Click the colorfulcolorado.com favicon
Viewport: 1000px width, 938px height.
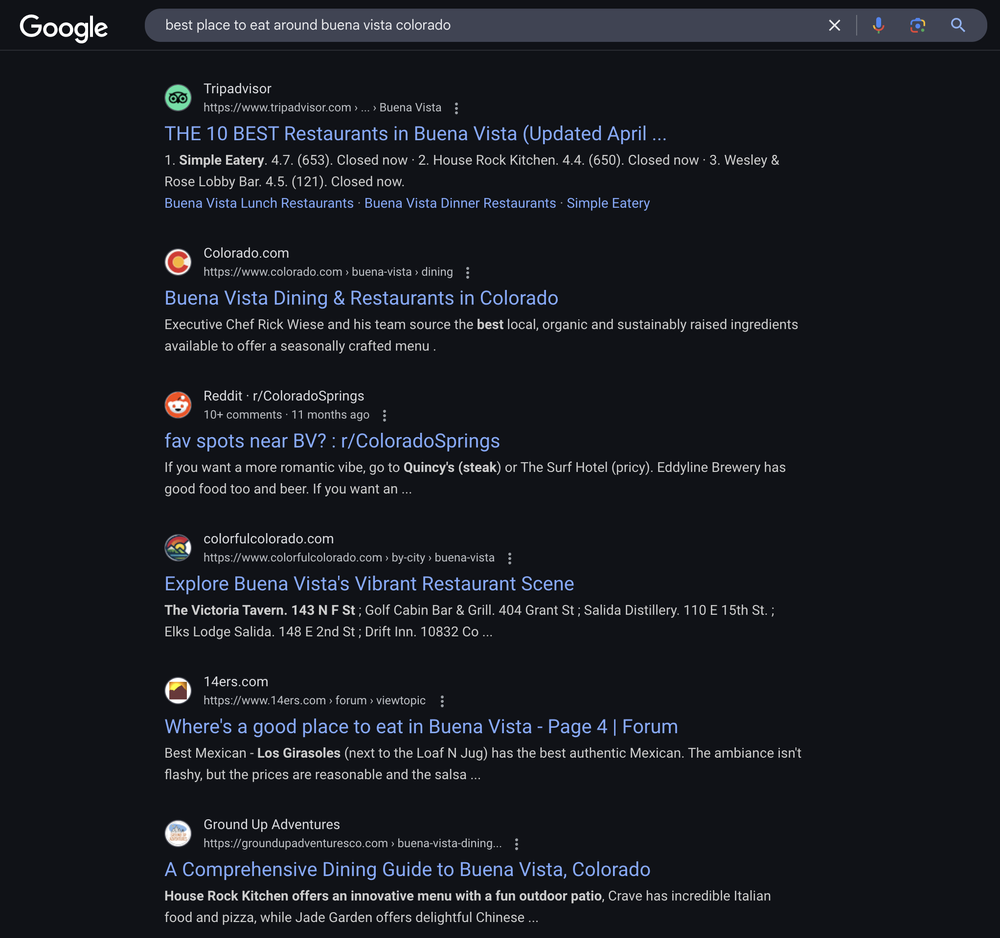point(178,548)
